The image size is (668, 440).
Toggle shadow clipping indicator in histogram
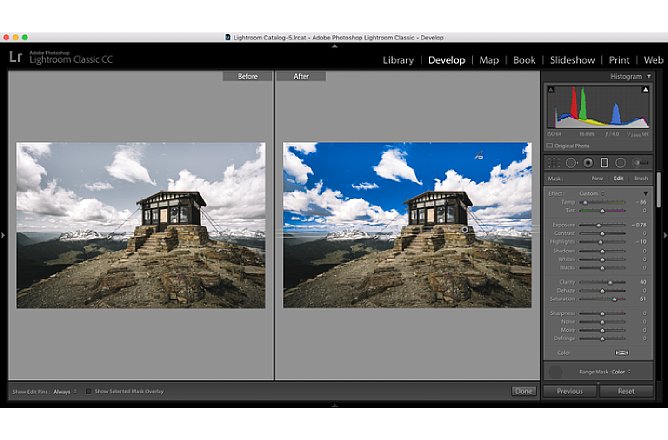click(551, 89)
